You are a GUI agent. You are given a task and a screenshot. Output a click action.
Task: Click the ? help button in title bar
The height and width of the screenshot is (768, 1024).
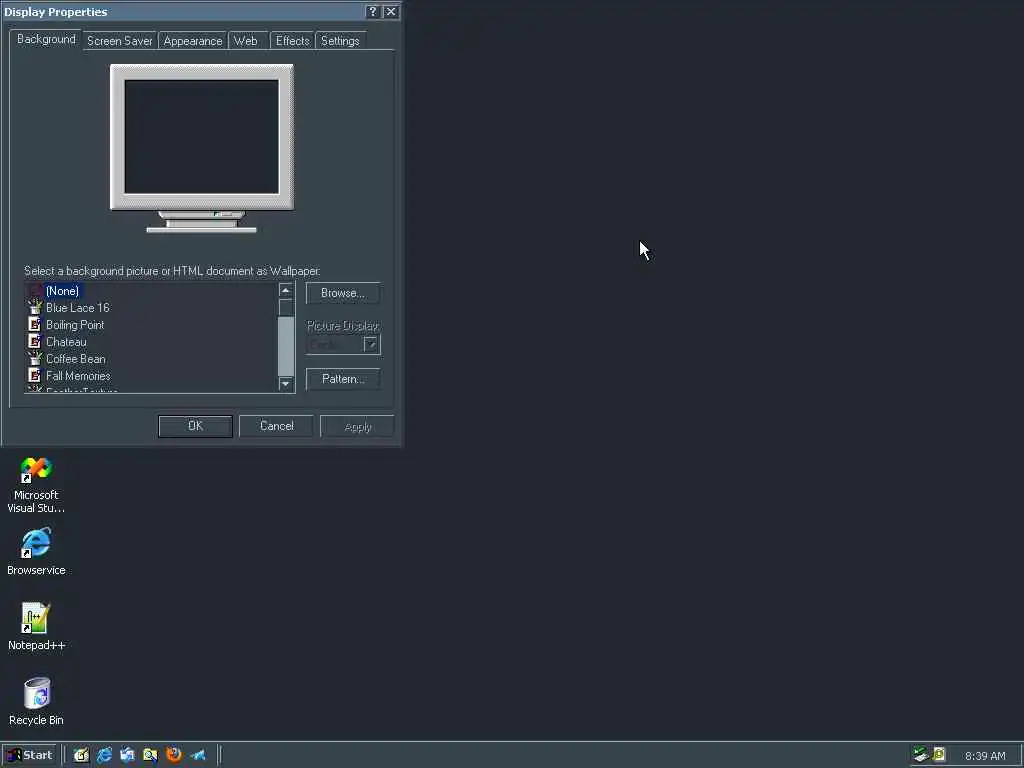pos(372,12)
